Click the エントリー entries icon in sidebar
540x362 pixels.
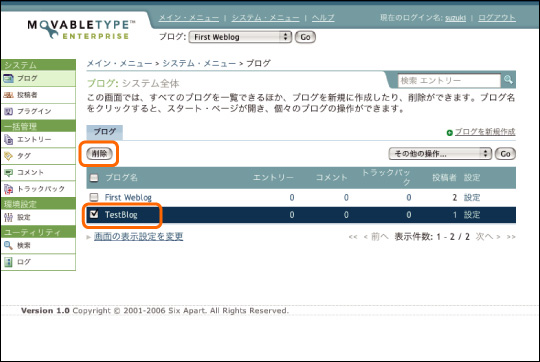point(8,139)
